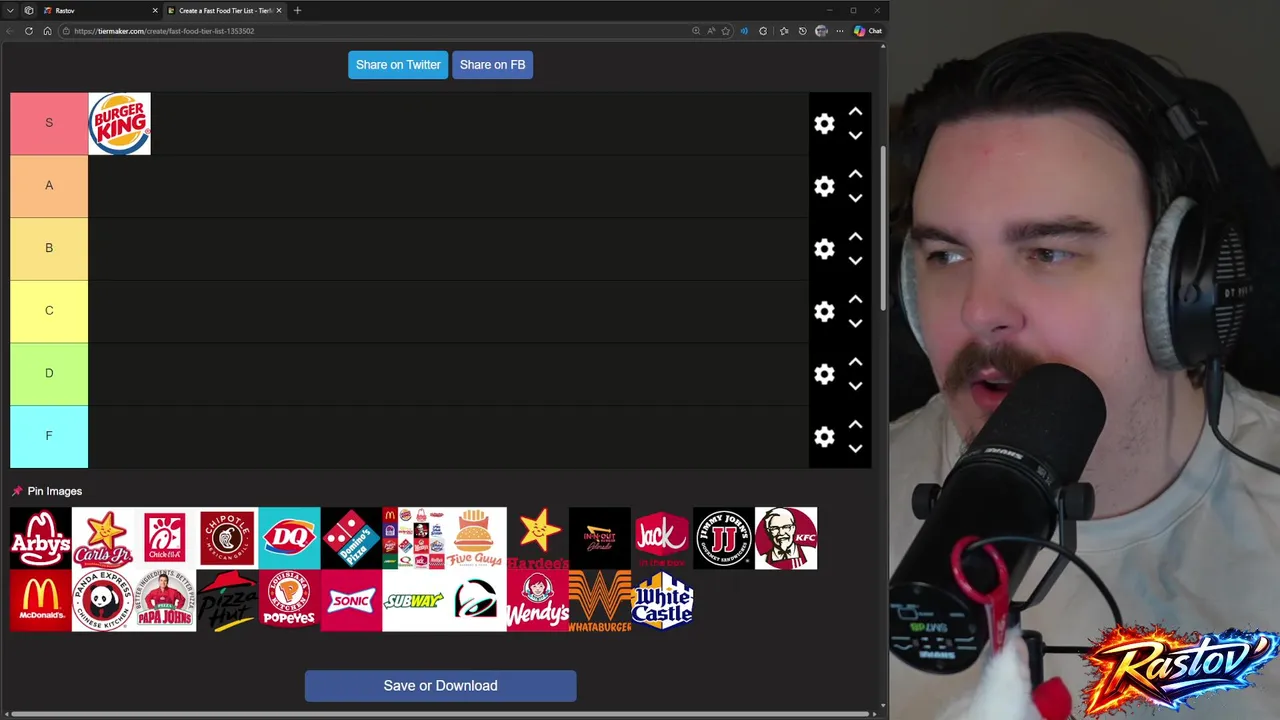The width and height of the screenshot is (1280, 720).
Task: Select the Five Guys logo tile
Action: point(475,538)
